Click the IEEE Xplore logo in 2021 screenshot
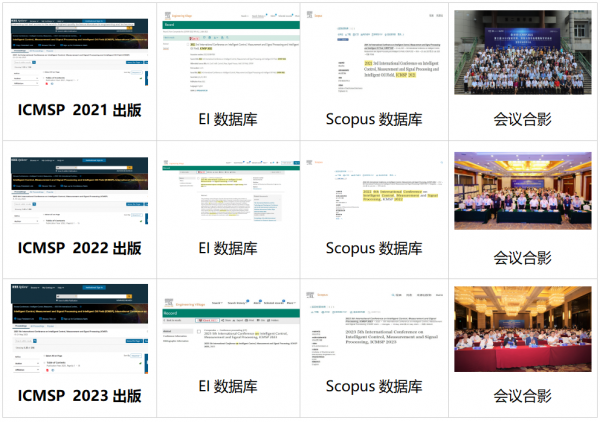The width and height of the screenshot is (600, 422). pyautogui.click(x=20, y=20)
